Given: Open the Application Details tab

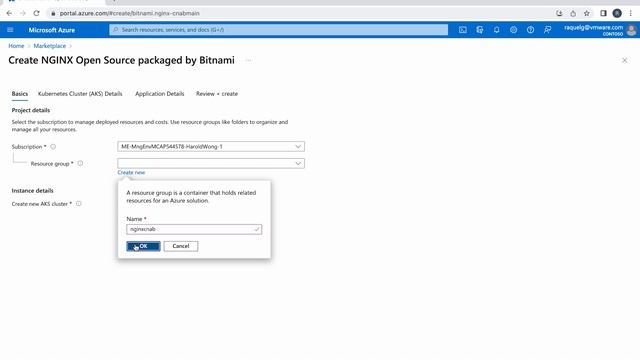Looking at the screenshot, I should (x=160, y=94).
